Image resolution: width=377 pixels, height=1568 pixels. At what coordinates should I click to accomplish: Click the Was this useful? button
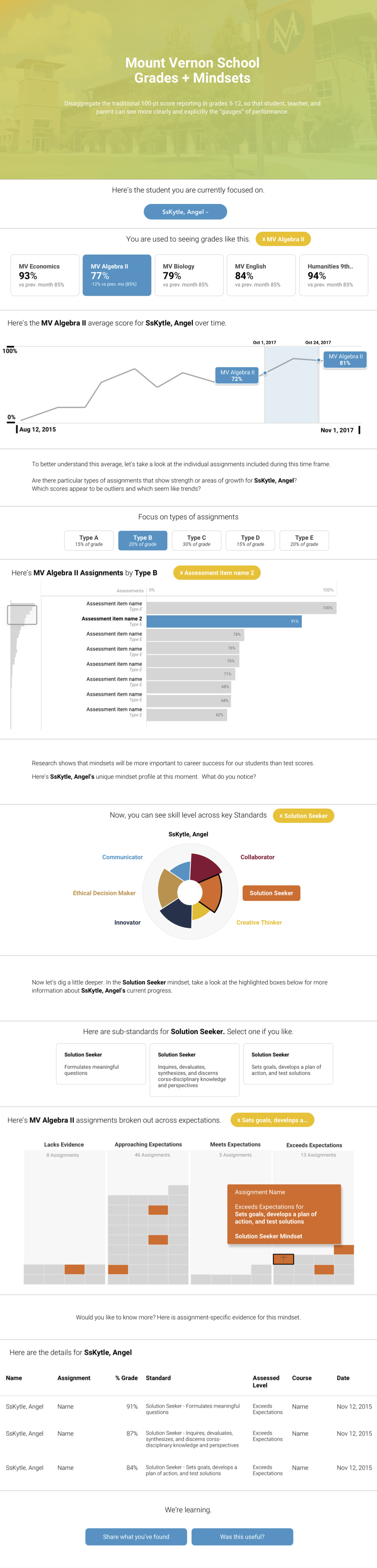click(x=242, y=1537)
